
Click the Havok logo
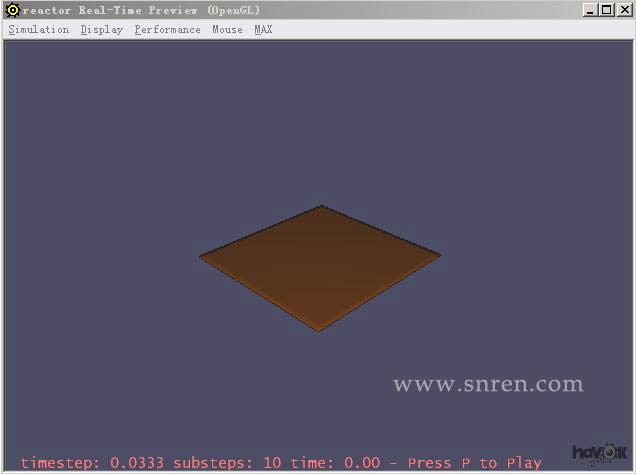click(599, 453)
